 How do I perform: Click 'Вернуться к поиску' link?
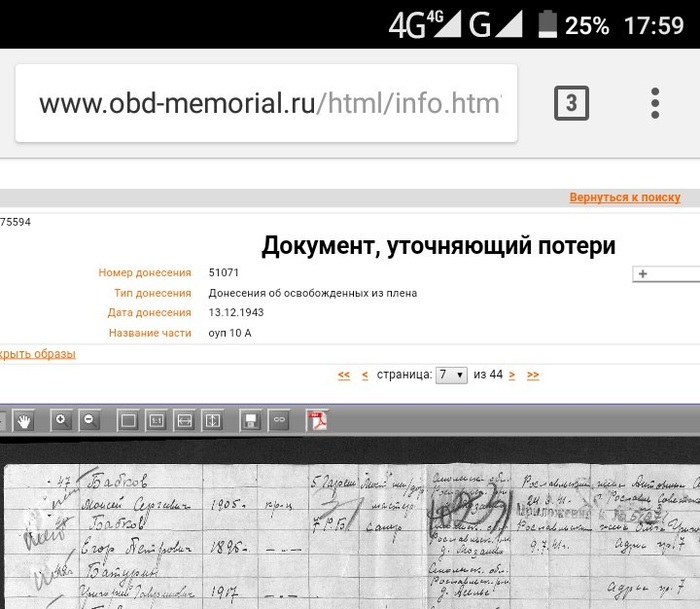point(625,197)
